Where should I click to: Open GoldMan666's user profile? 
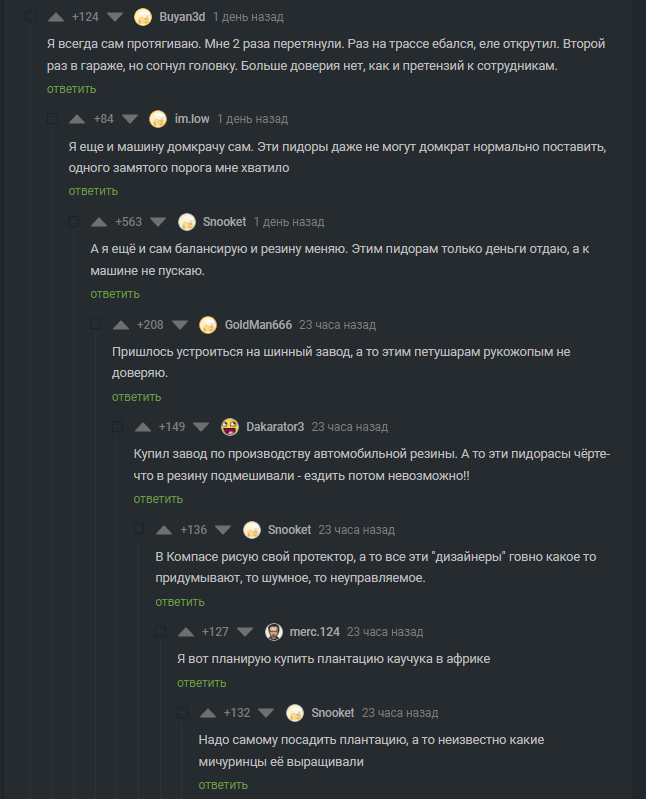[x=258, y=325]
